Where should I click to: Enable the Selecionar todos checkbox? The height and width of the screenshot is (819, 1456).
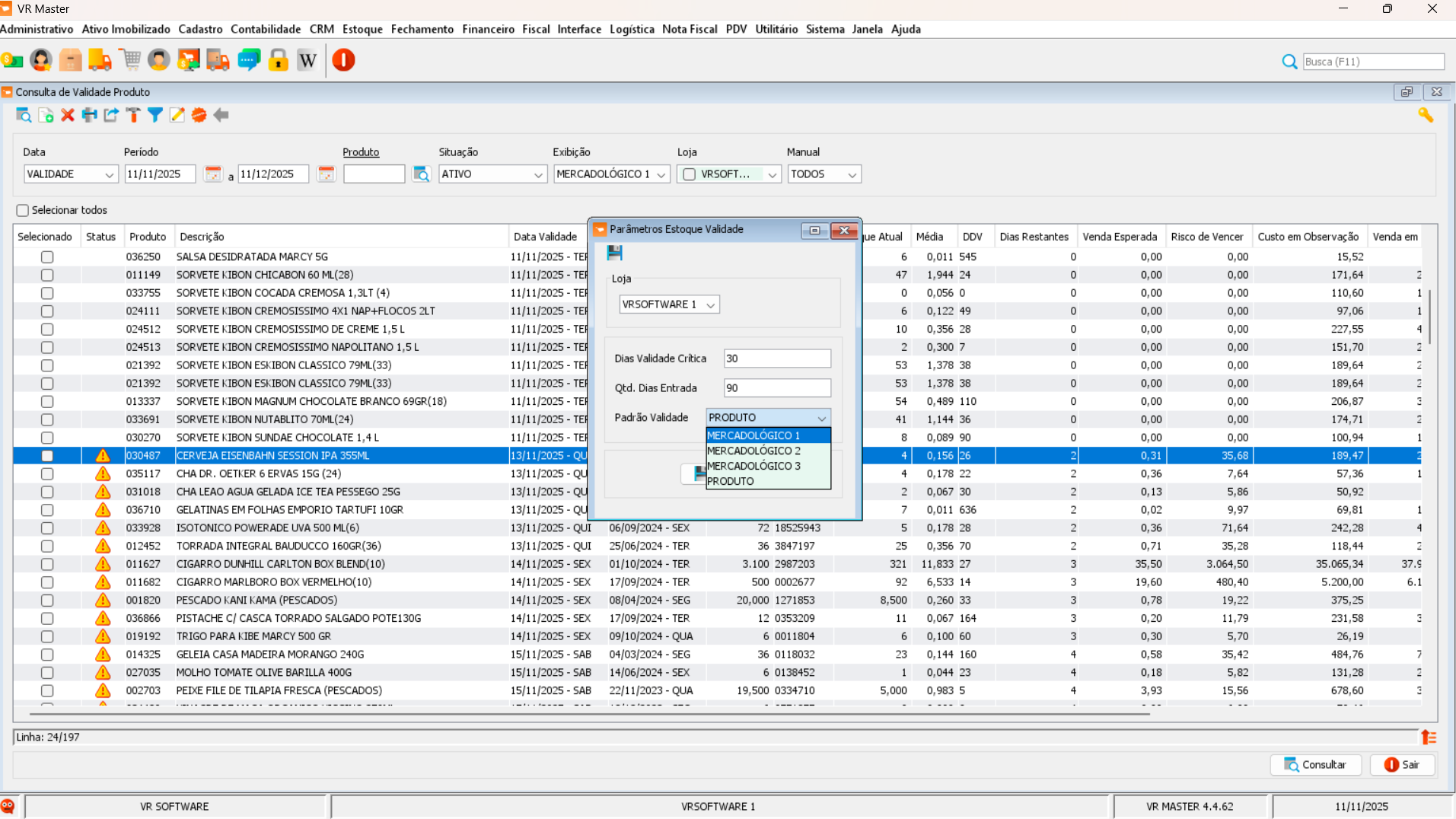23,211
